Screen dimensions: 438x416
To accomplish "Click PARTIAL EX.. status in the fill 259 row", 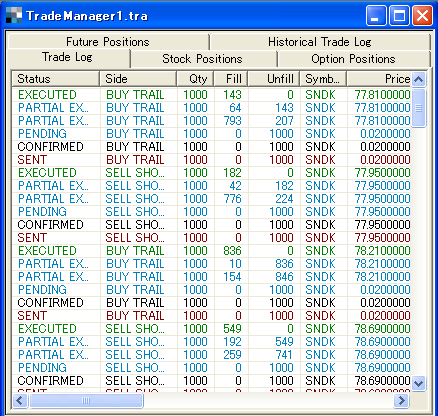I will coord(53,355).
